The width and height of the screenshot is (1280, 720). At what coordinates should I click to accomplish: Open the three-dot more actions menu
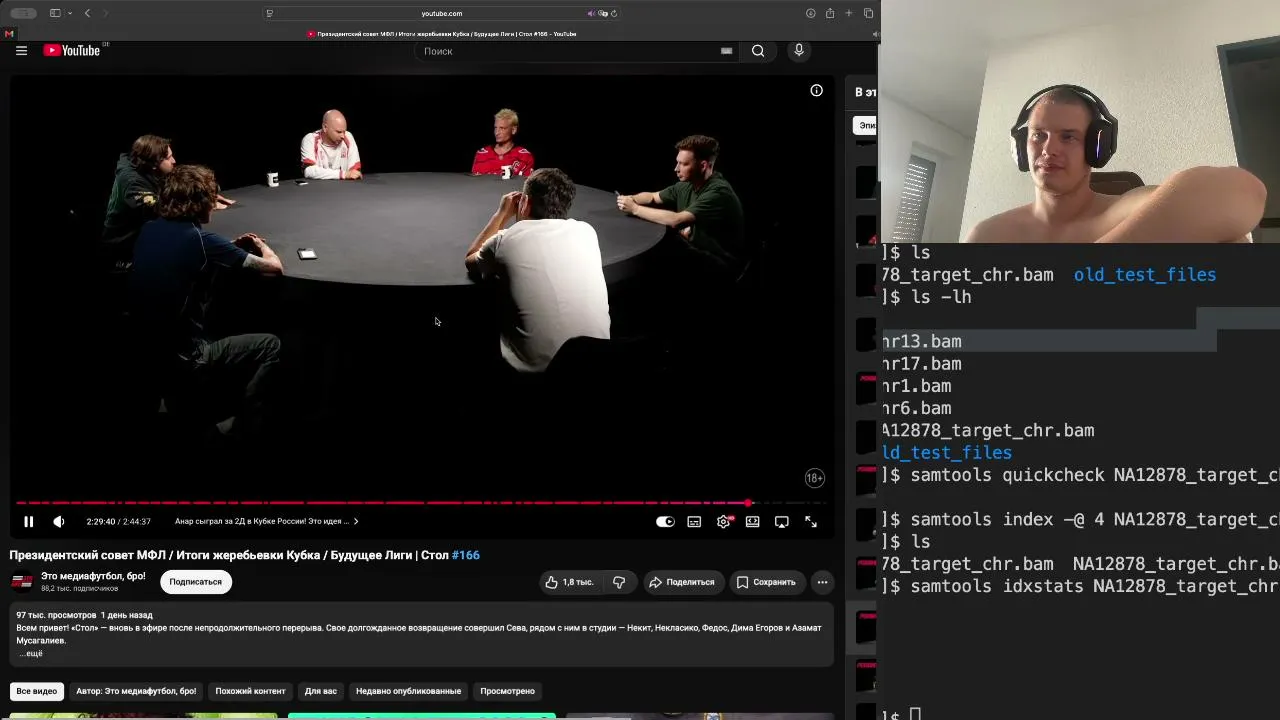(x=822, y=582)
